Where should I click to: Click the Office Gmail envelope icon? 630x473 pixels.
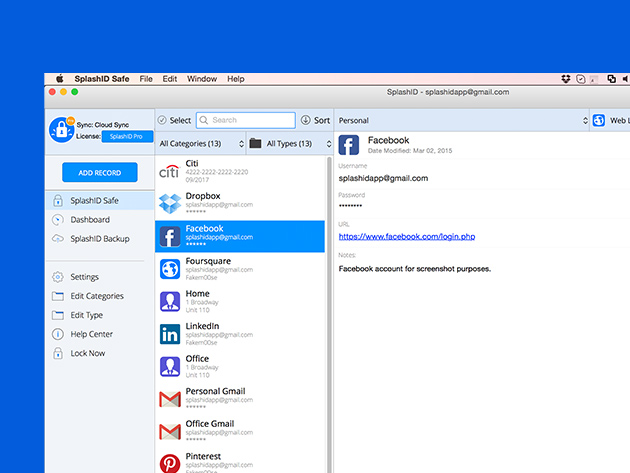pos(170,432)
